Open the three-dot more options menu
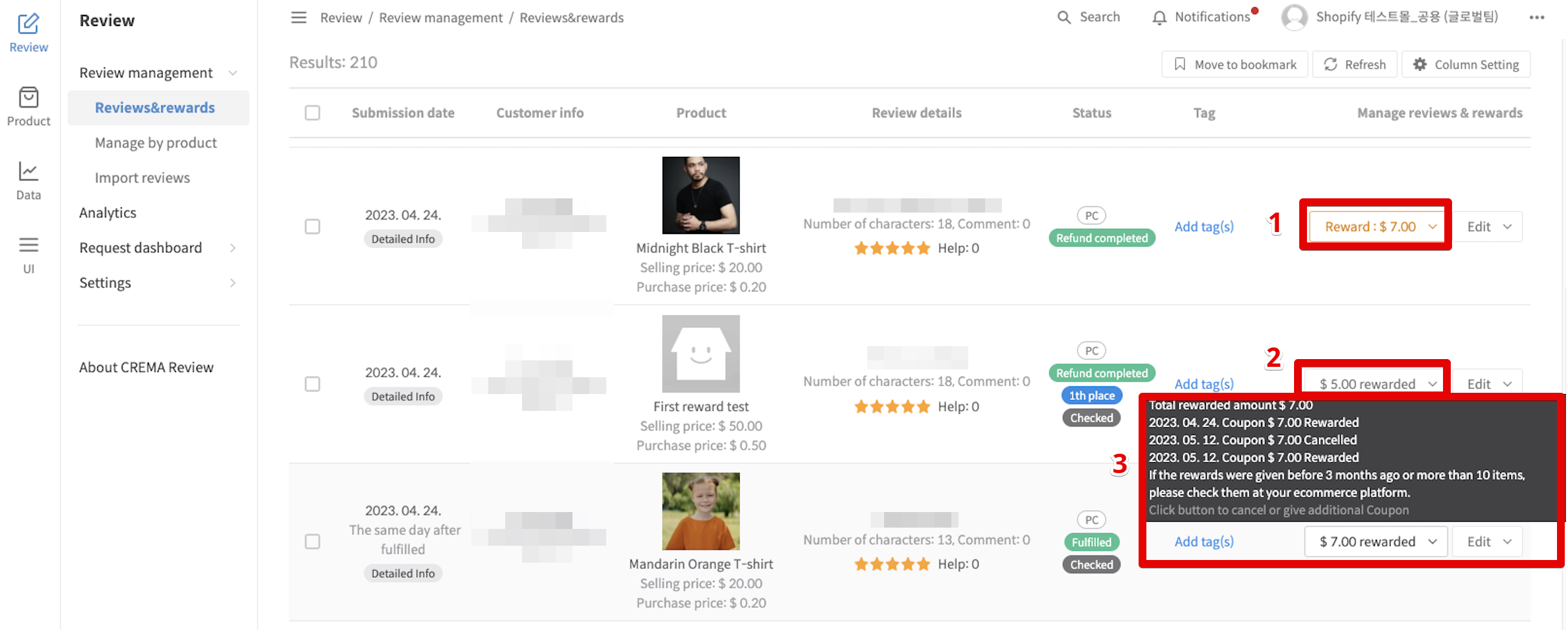 tap(1537, 17)
